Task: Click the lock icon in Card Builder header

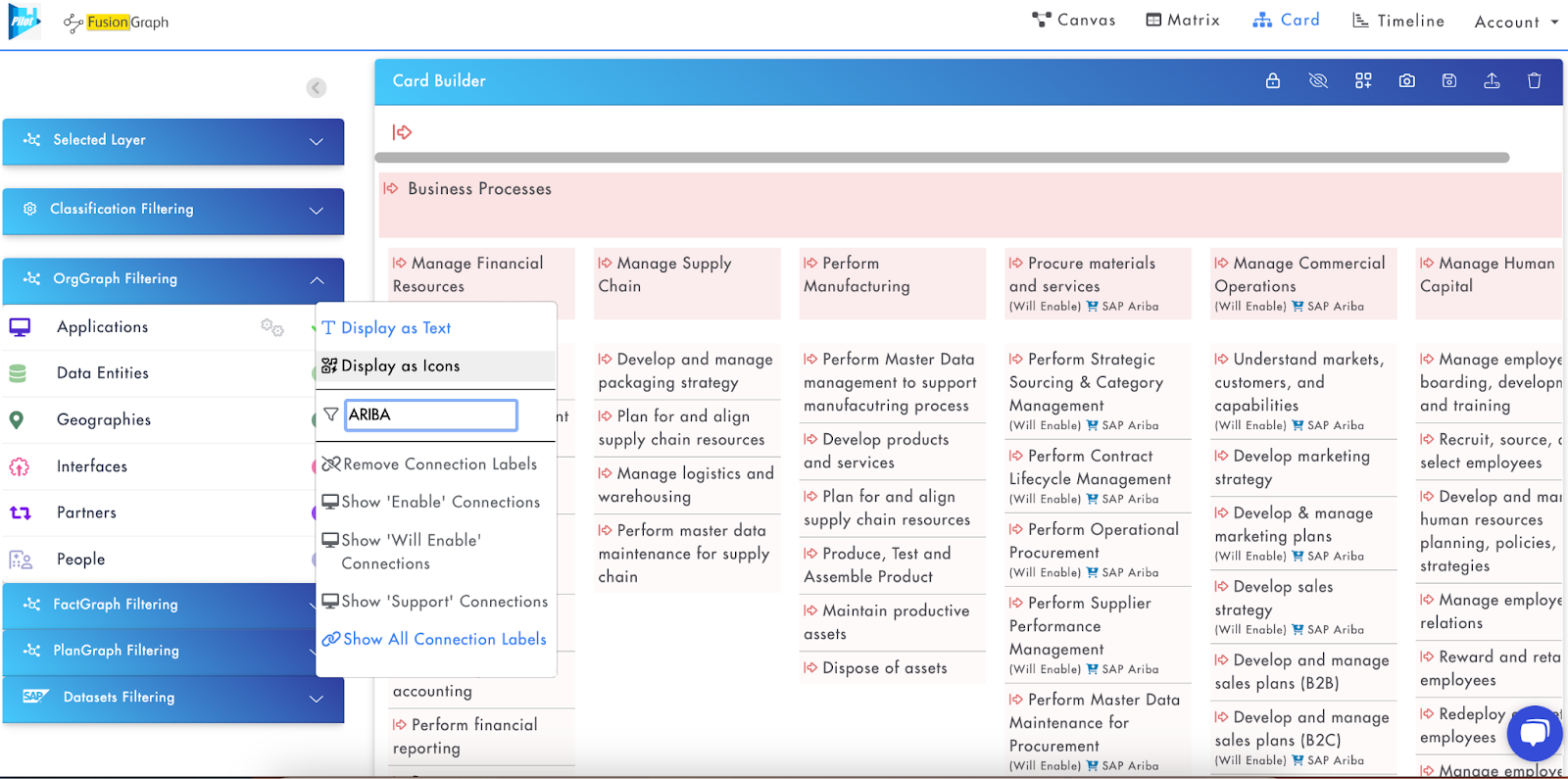Action: (x=1272, y=81)
